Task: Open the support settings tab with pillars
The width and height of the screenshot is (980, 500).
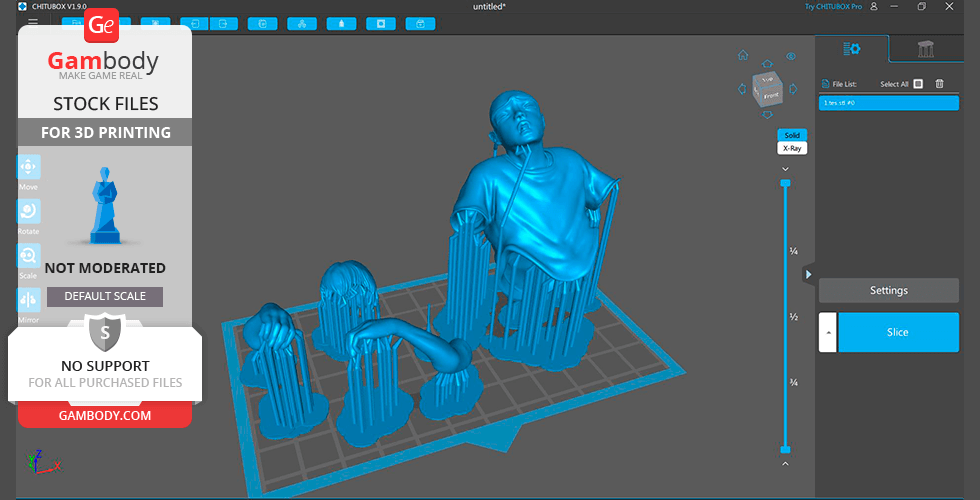Action: (926, 49)
